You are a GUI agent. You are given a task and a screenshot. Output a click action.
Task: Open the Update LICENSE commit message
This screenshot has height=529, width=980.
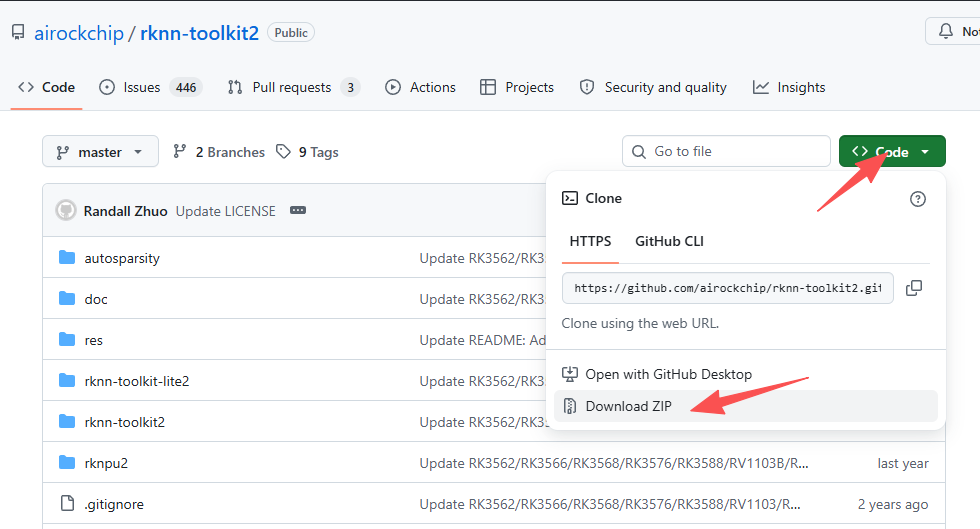click(x=226, y=211)
